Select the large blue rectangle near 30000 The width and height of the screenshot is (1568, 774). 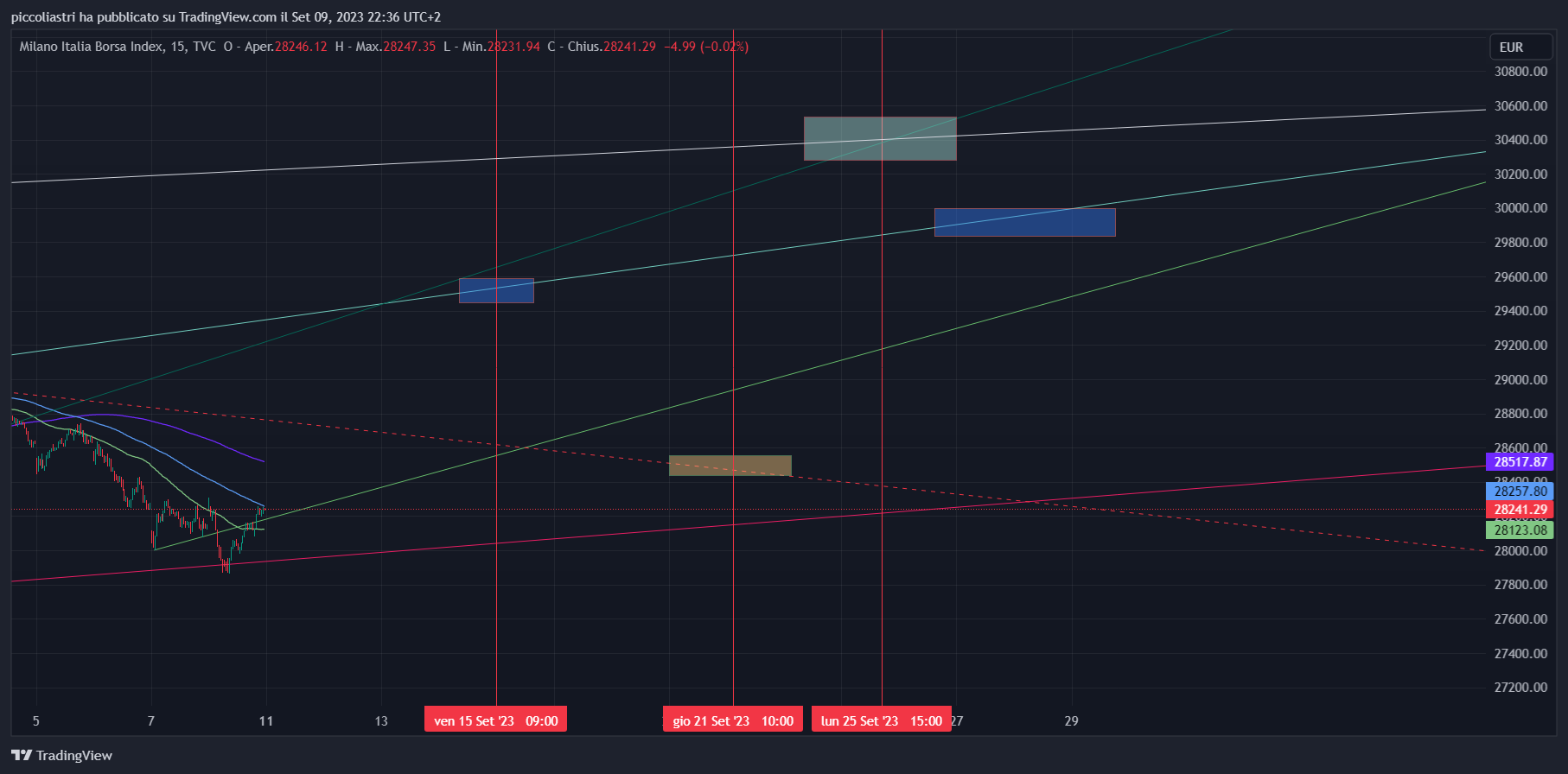click(x=1024, y=223)
